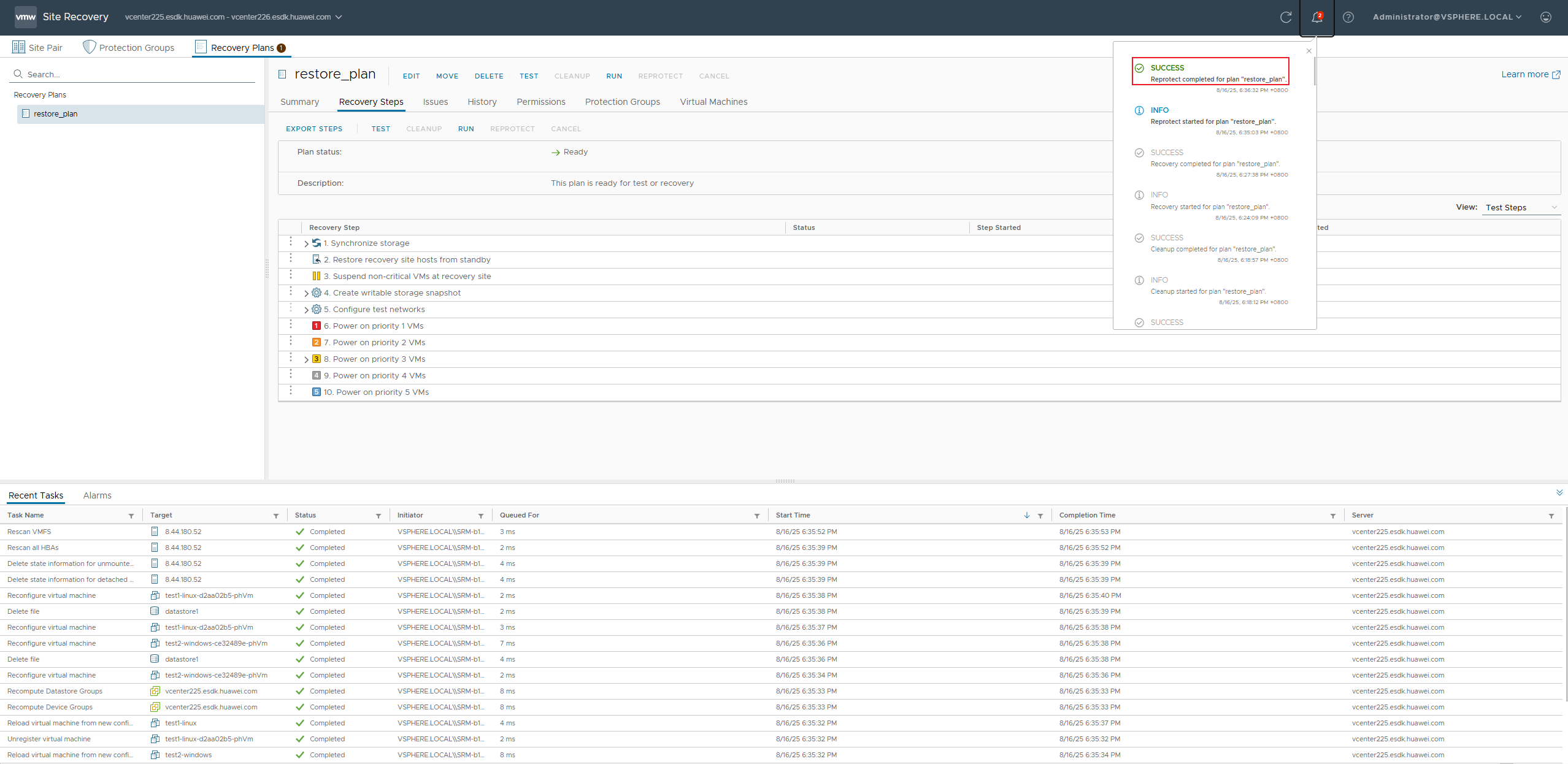Click TEST in recovery steps toolbar
This screenshot has width=1568, height=764.
coord(380,129)
